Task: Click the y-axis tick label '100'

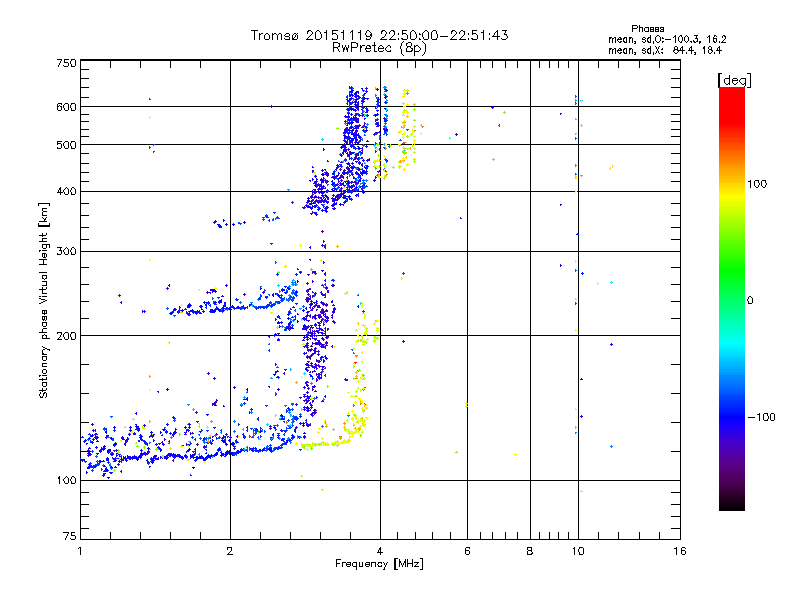Action: point(66,481)
